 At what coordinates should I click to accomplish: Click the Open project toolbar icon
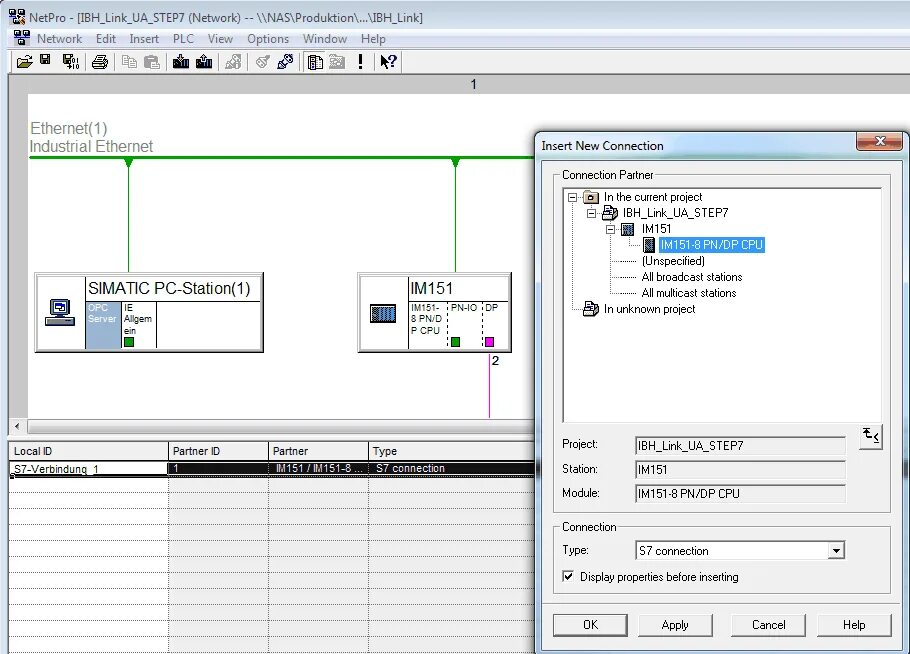coord(24,62)
